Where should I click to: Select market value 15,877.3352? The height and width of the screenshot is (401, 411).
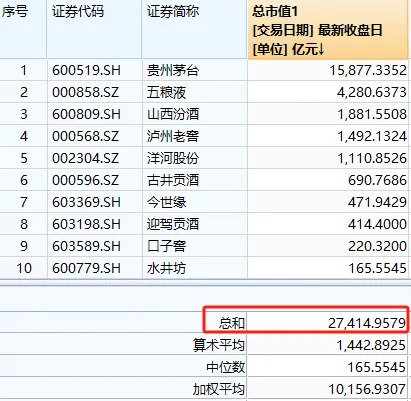click(x=368, y=70)
